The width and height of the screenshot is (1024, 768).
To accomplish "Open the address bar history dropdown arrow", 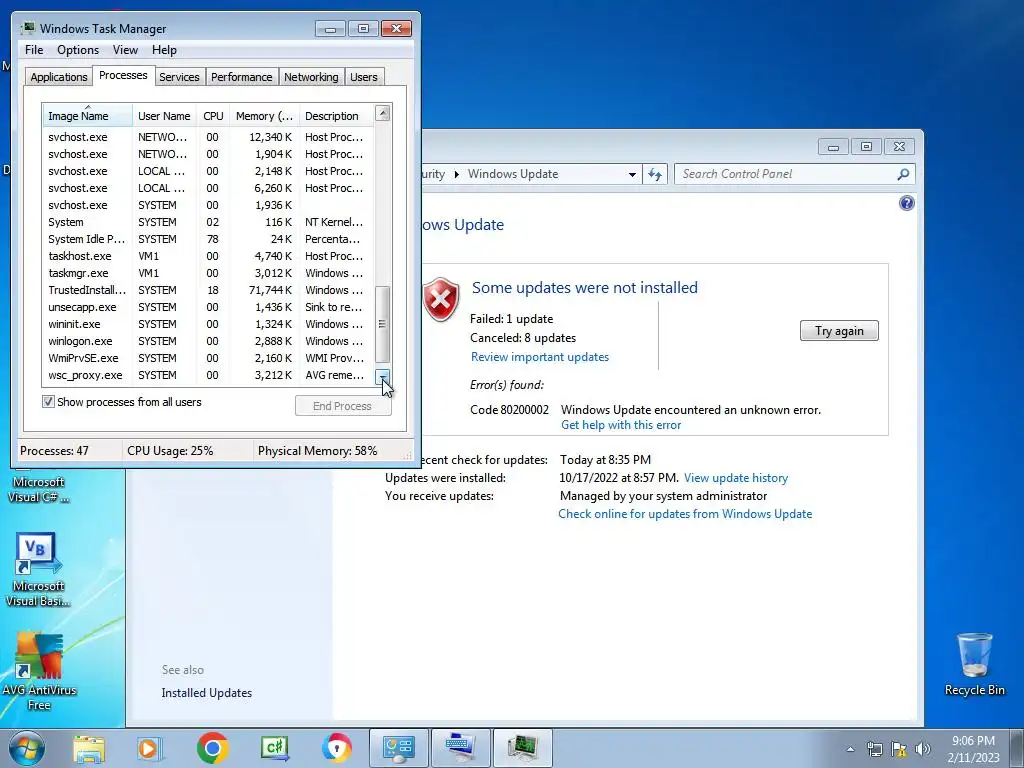I will pyautogui.click(x=632, y=174).
